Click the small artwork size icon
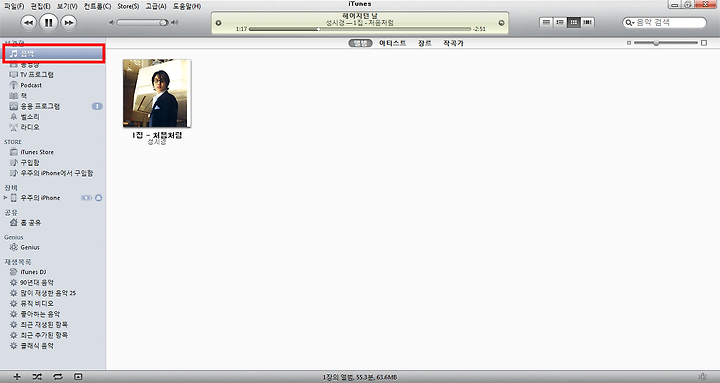The height and width of the screenshot is (383, 720). (629, 43)
